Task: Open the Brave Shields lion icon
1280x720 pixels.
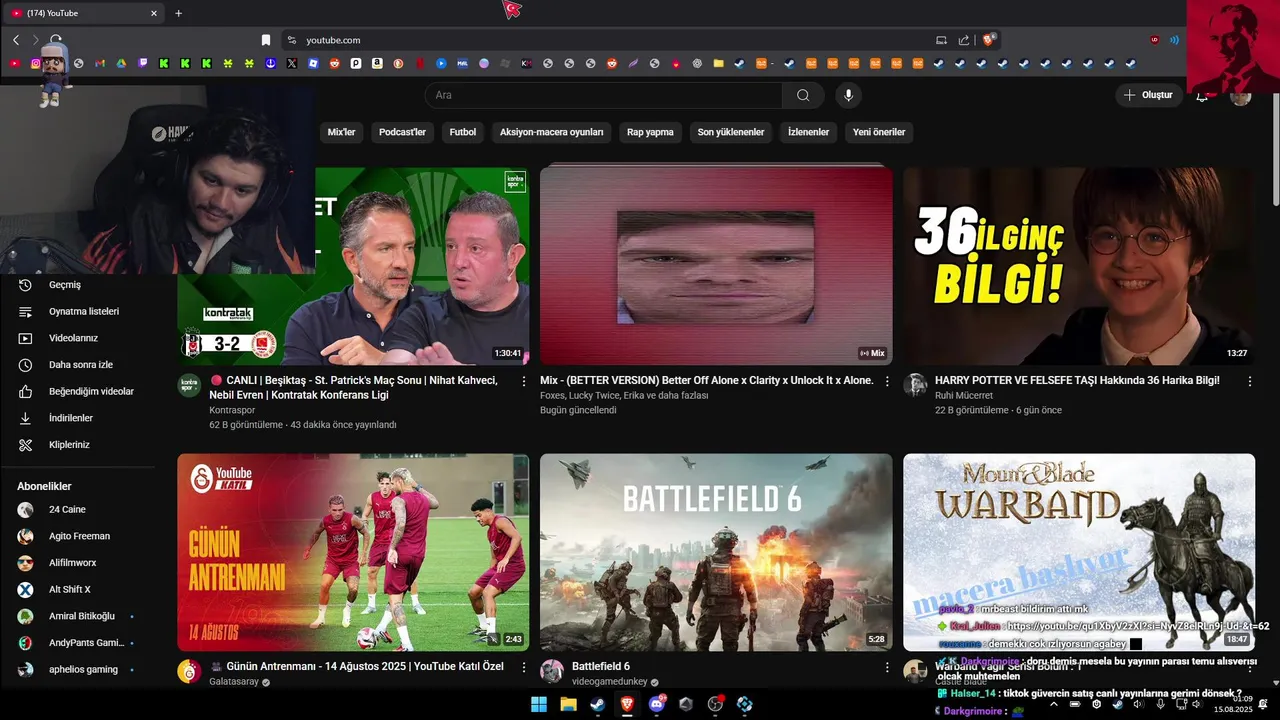Action: coord(989,40)
